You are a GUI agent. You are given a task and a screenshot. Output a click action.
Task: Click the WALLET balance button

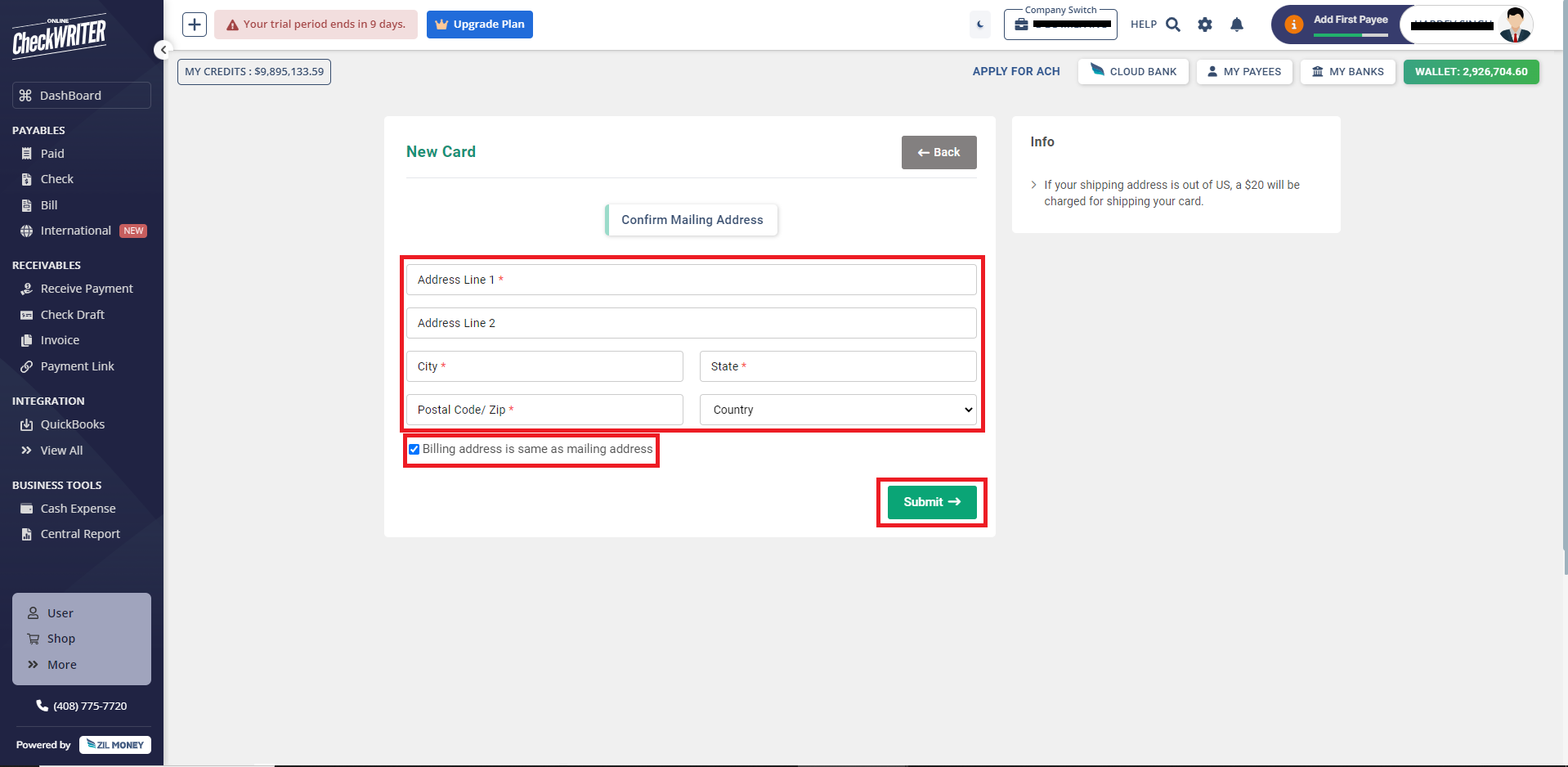[x=1472, y=72]
